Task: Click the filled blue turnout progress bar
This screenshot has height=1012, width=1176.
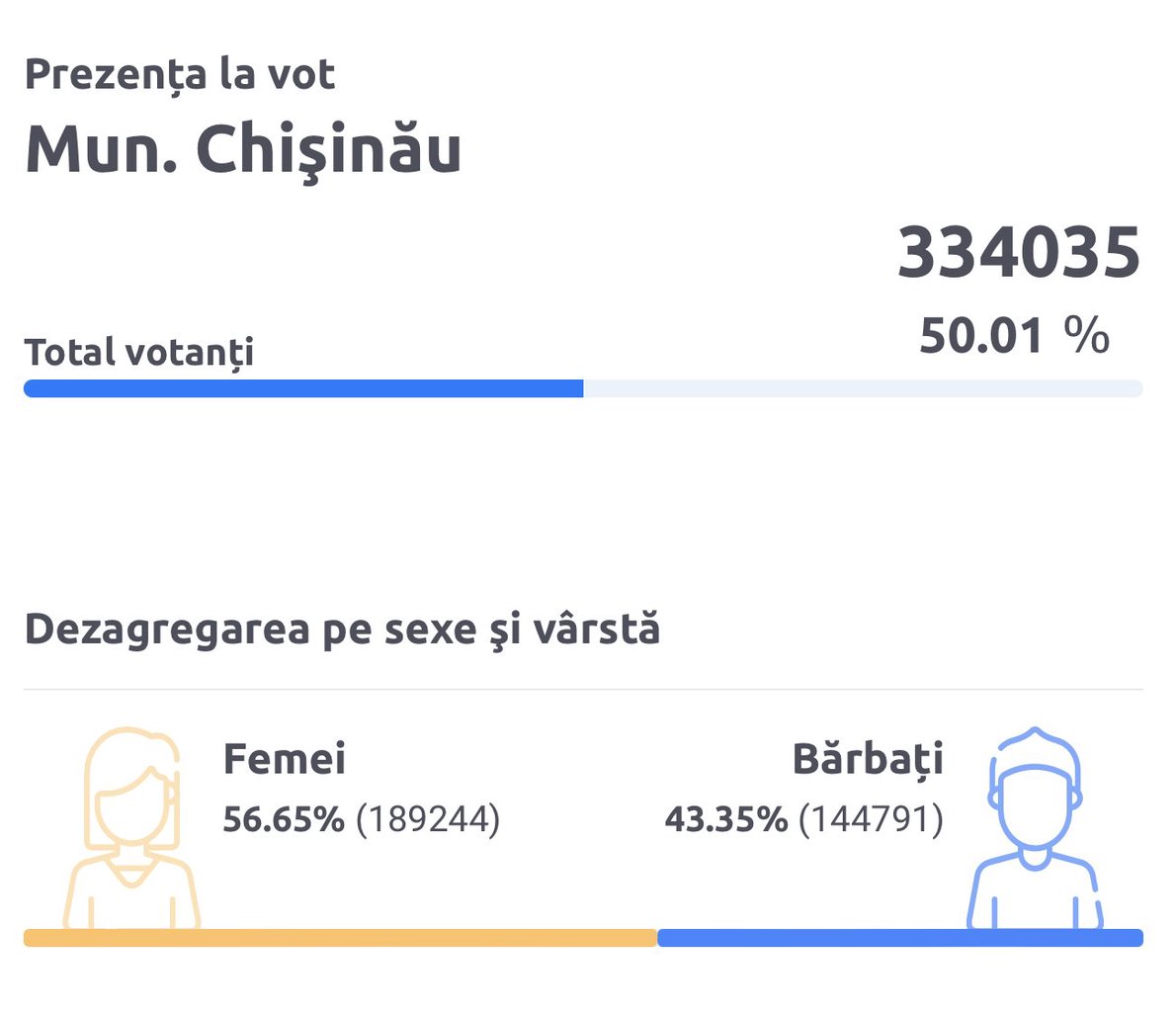Action: [303, 388]
